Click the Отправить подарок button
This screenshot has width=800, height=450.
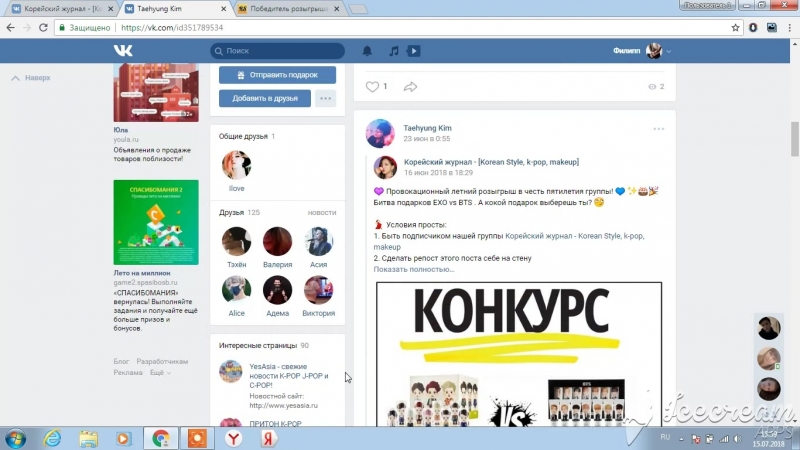[278, 74]
